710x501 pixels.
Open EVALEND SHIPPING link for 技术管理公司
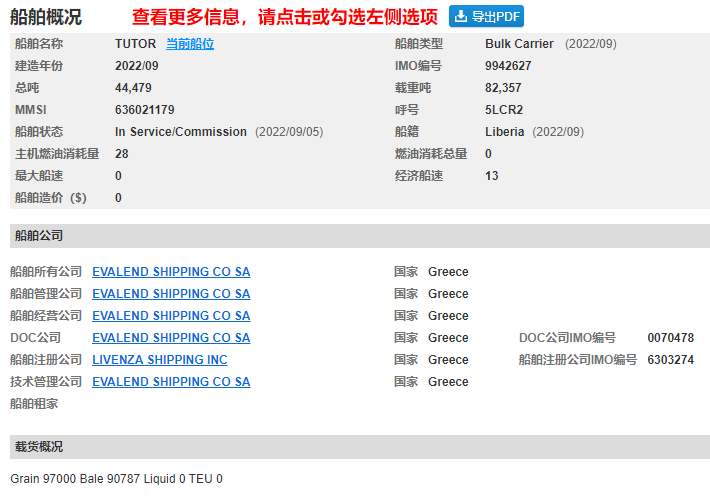(x=171, y=382)
